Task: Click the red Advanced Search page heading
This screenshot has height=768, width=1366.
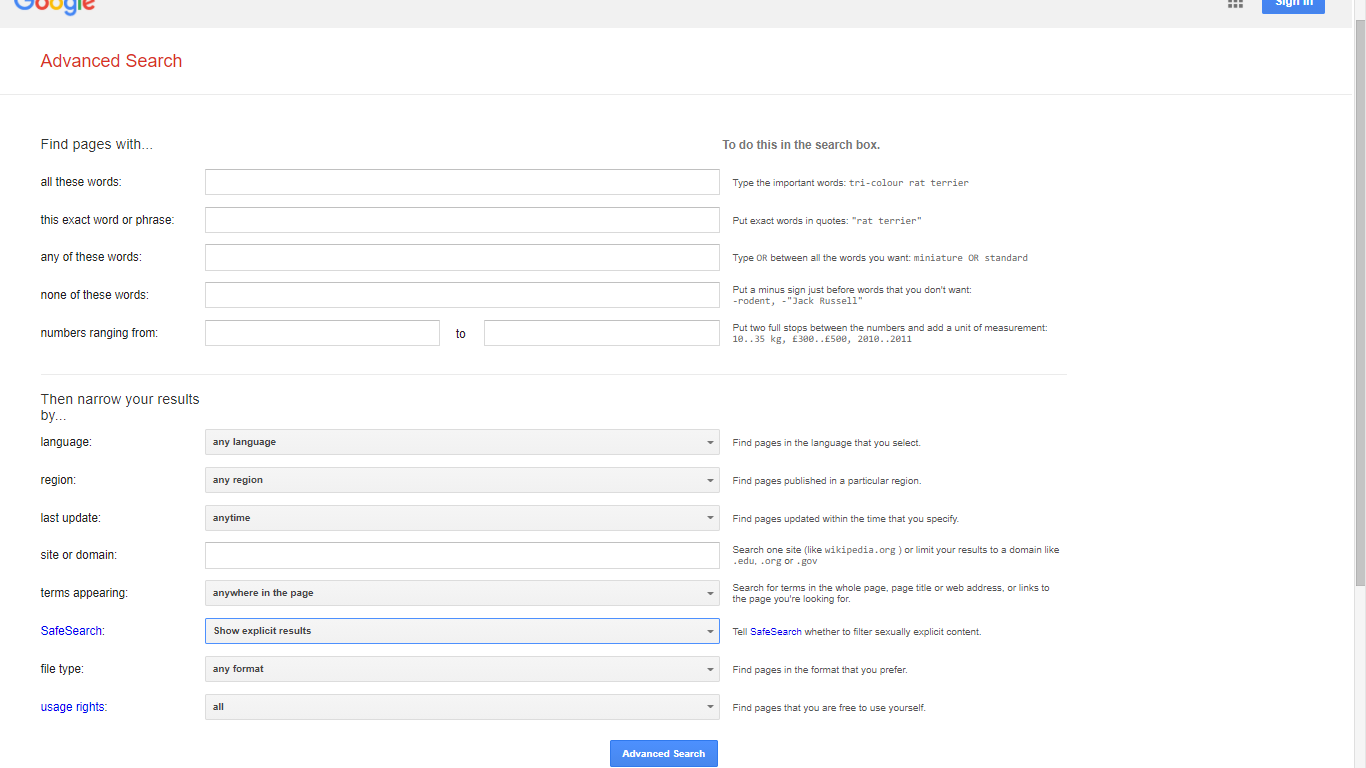Action: click(x=111, y=61)
